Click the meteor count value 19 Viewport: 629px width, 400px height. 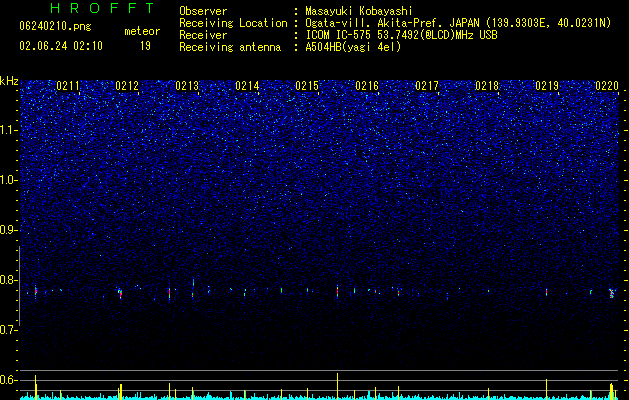[145, 46]
